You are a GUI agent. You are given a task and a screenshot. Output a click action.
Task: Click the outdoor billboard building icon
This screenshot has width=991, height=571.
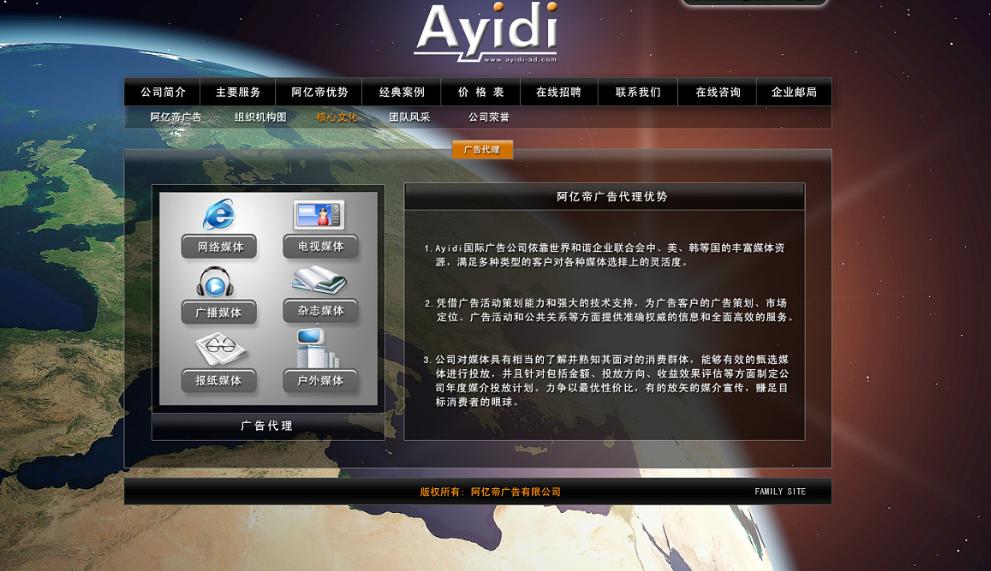(318, 348)
